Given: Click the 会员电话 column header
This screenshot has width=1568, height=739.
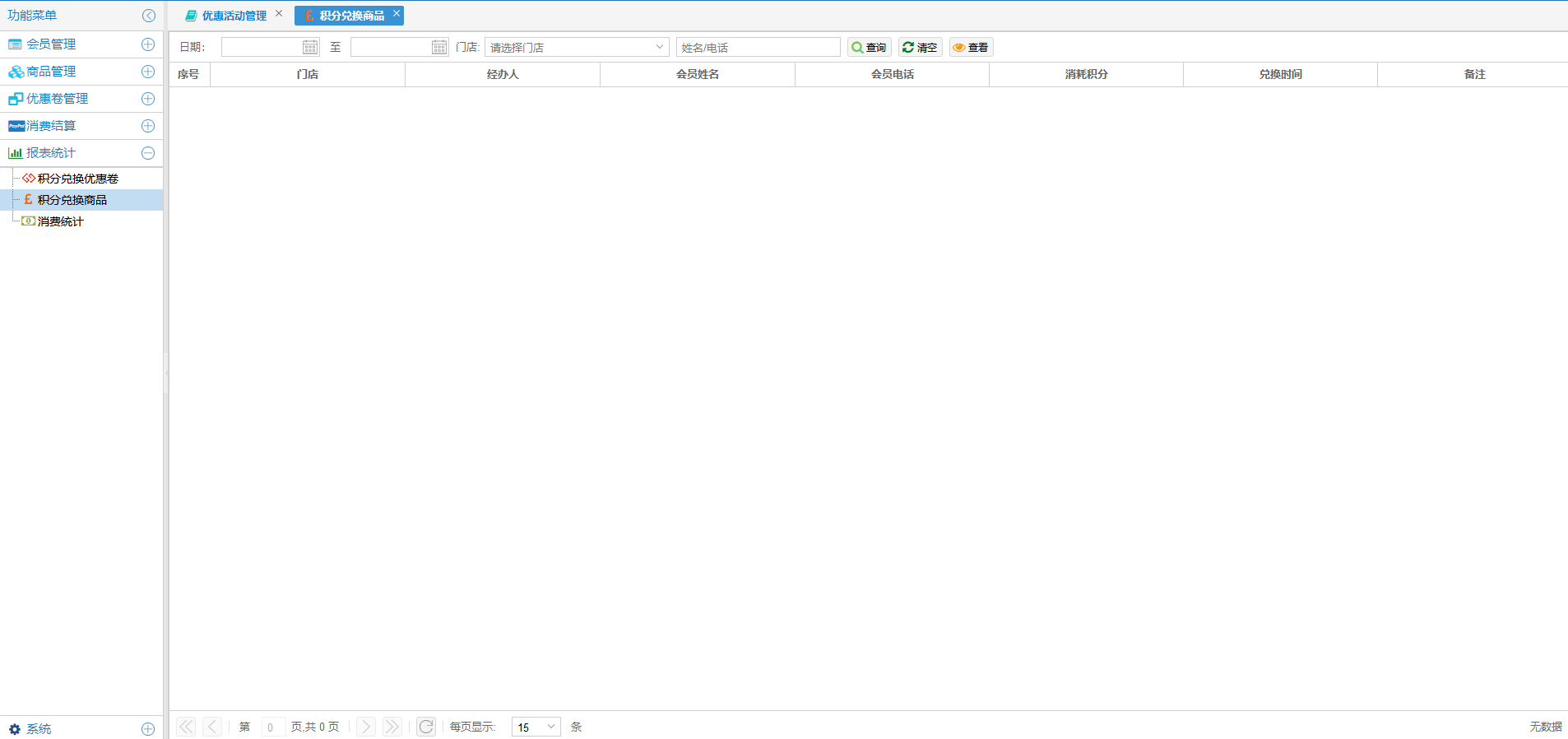Looking at the screenshot, I should (x=893, y=74).
